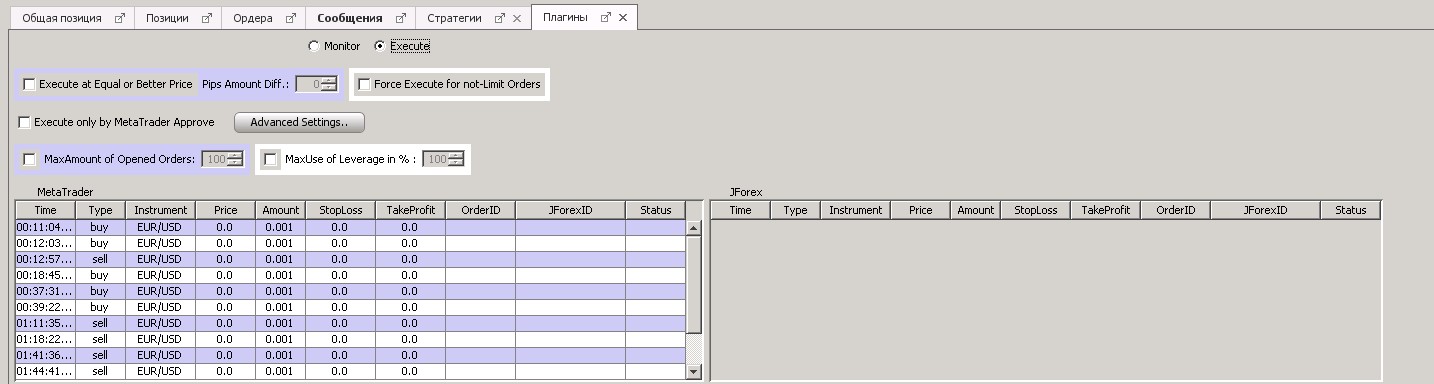This screenshot has height=384, width=1434.
Task: Select the 00:12:57 sell order row
Action: click(x=351, y=259)
